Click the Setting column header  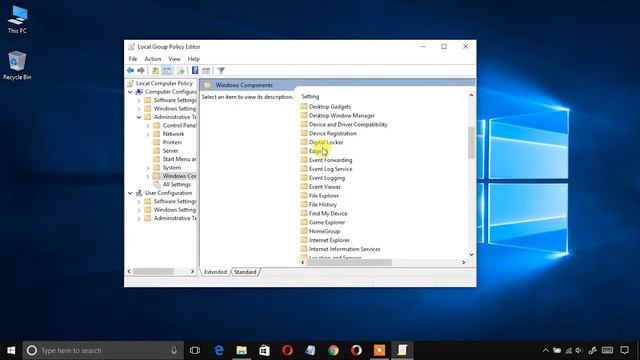click(x=310, y=97)
